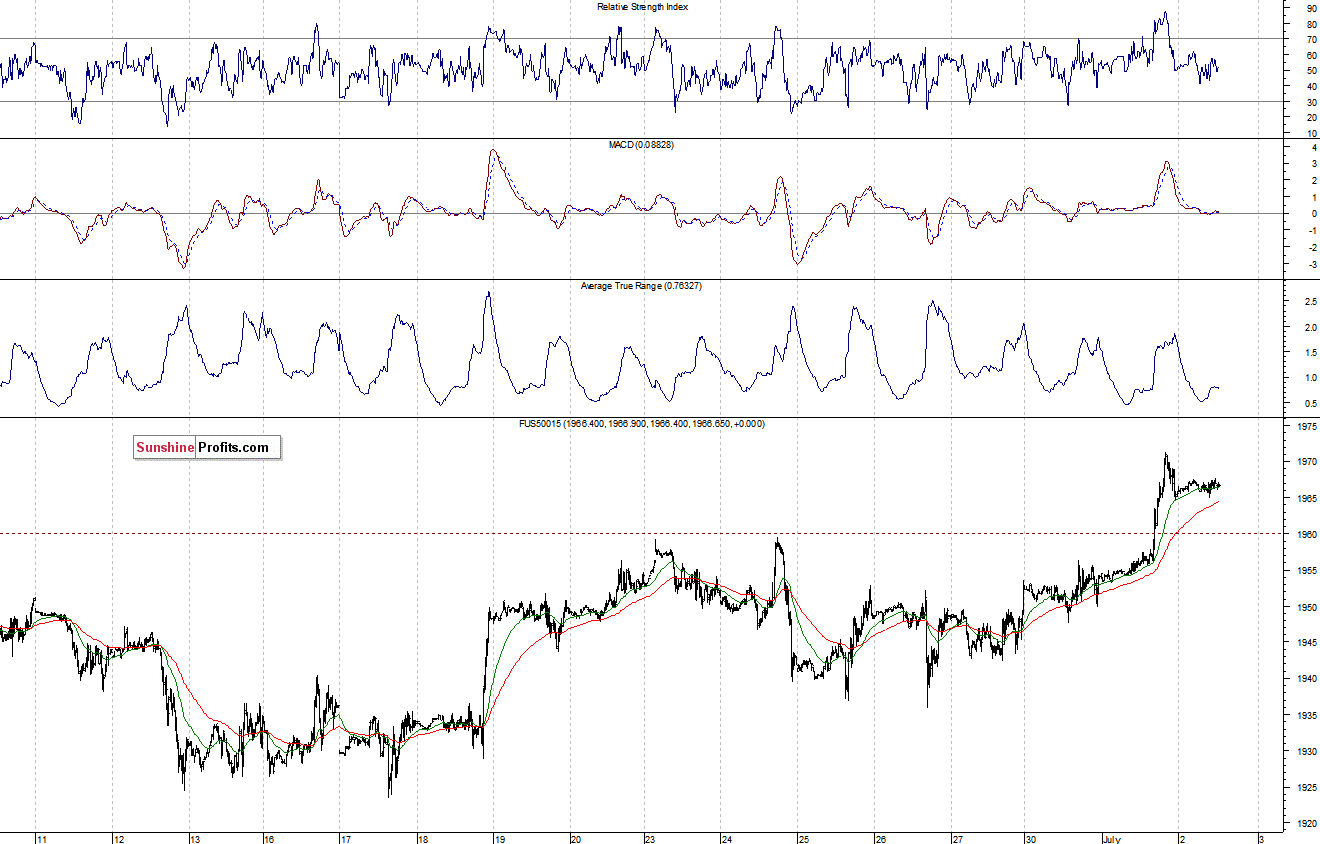Click the date label 11 on time axis
The height and width of the screenshot is (844, 1320).
[41, 838]
